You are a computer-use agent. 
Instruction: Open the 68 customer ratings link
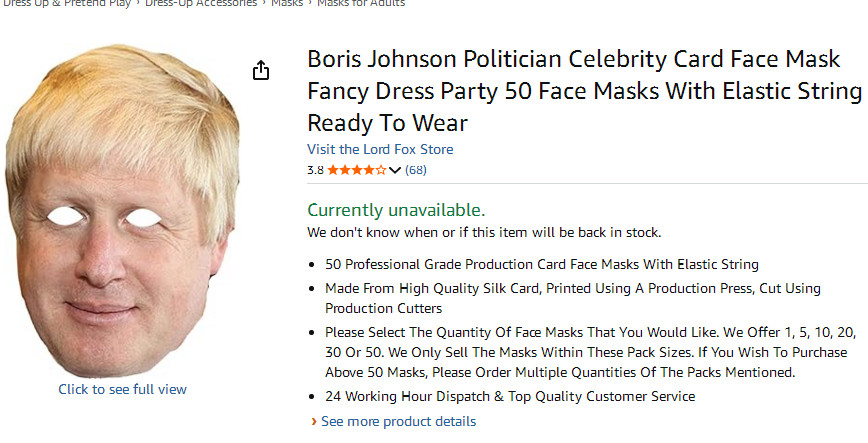416,170
